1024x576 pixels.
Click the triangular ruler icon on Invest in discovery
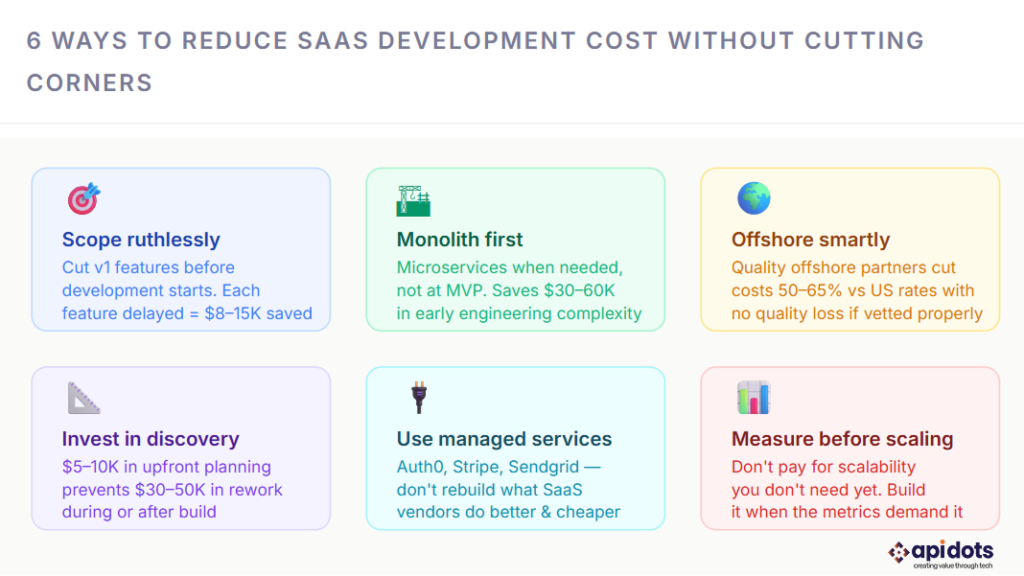84,397
